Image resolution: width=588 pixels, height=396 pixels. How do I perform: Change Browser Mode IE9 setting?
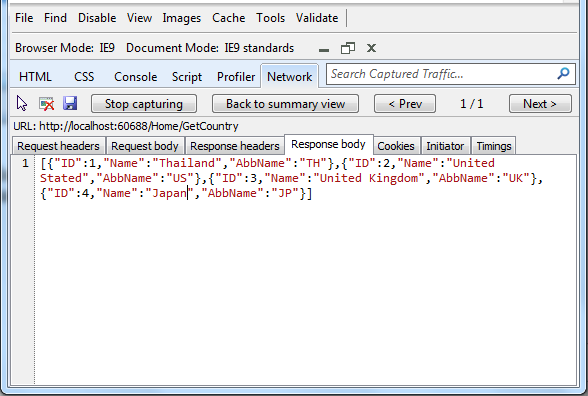[x=65, y=48]
